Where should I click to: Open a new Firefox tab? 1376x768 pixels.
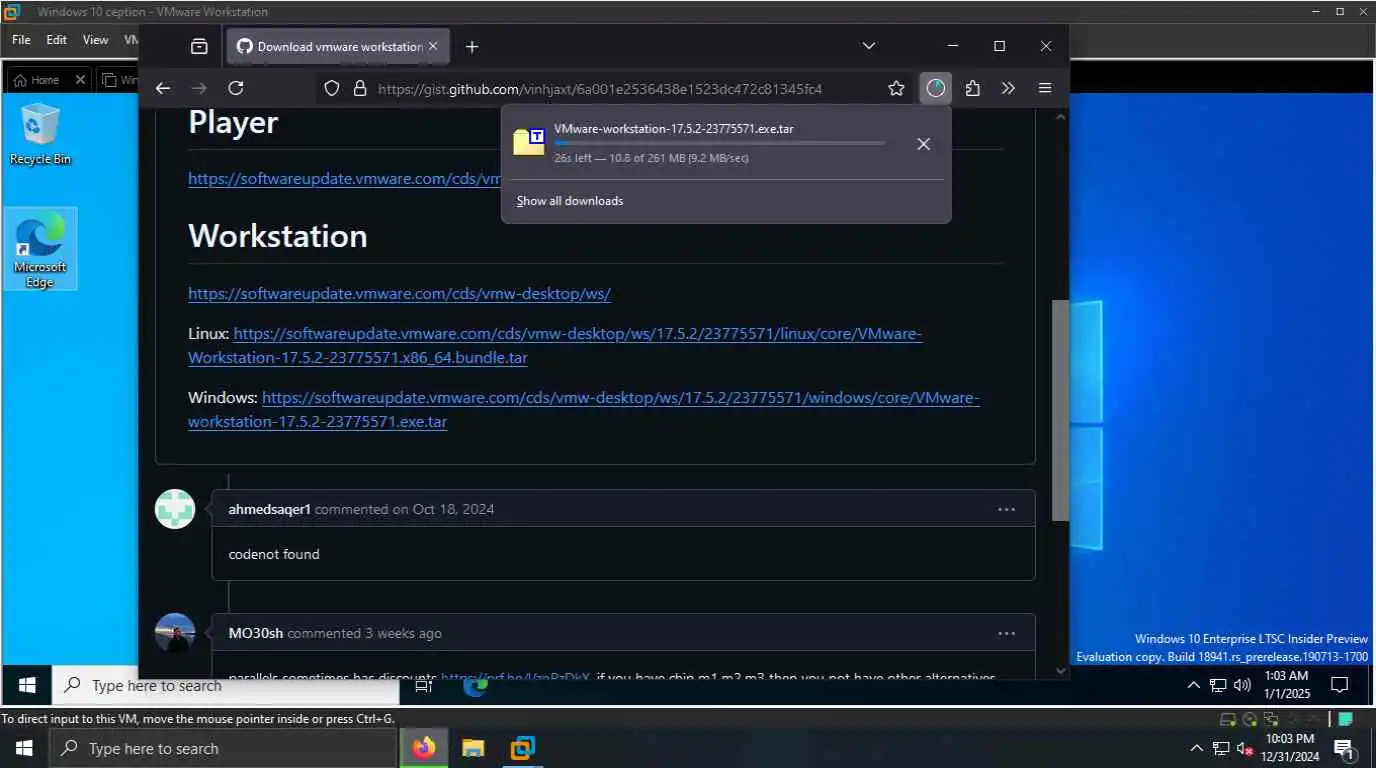point(472,46)
